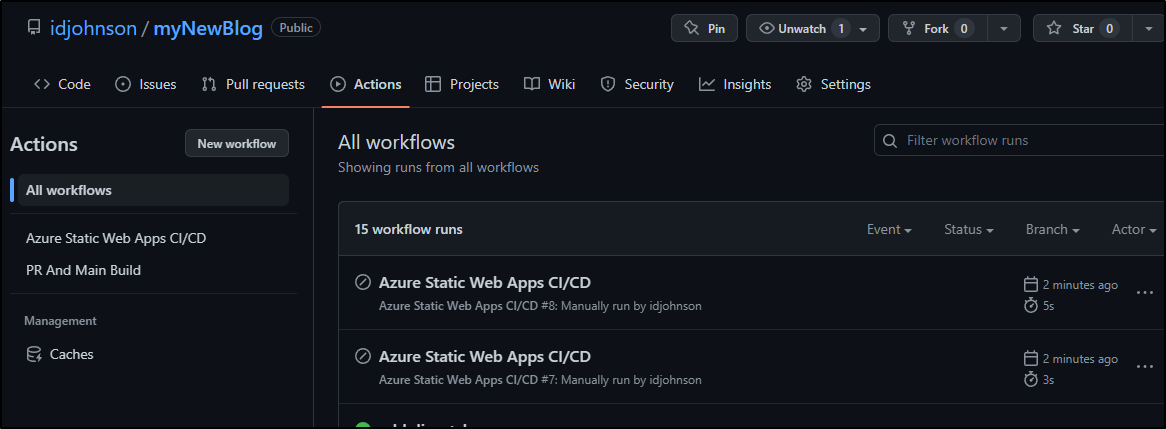Click the Management section heading

click(60, 321)
